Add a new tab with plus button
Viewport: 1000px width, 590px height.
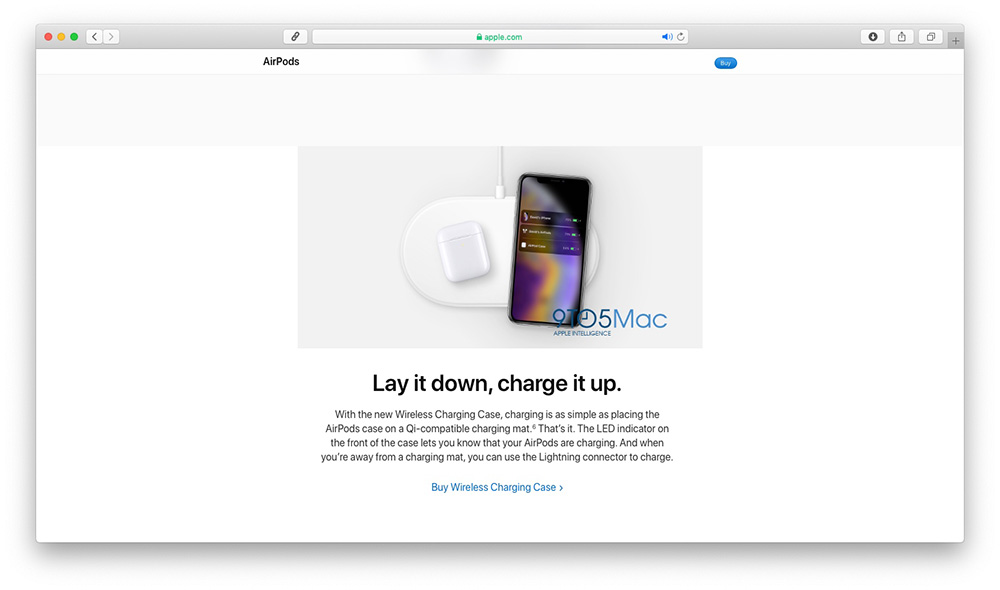[x=955, y=41]
